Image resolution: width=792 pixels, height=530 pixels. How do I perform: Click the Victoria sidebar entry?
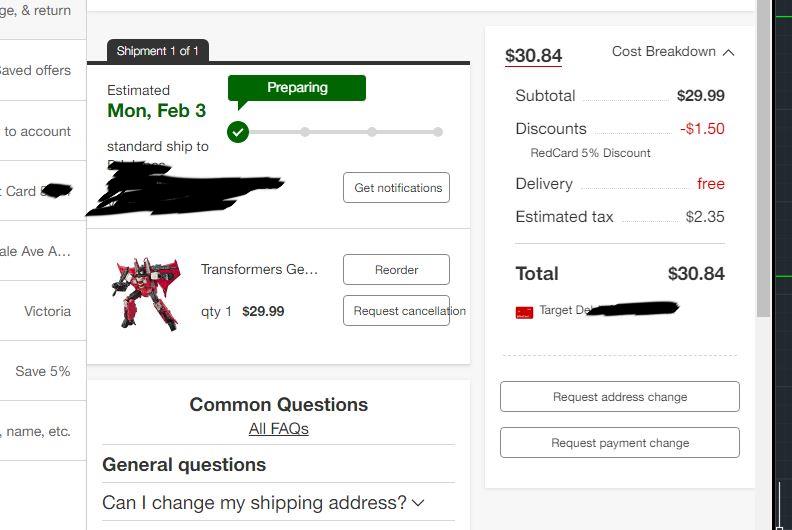[47, 311]
